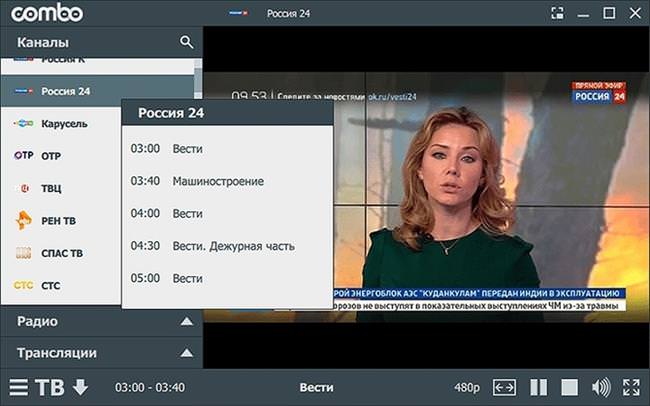Click the СТС channel logo

[23, 285]
